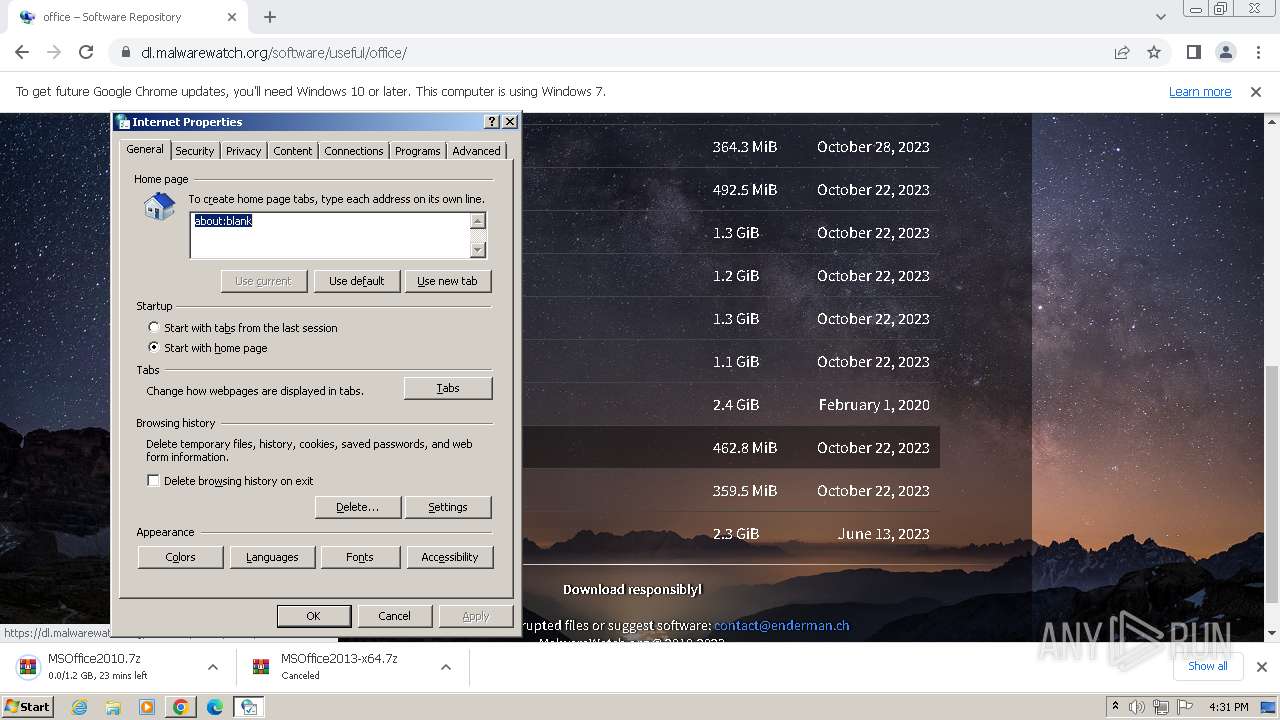
Task: Switch to Google Chrome taskbar icon
Action: tap(181, 707)
